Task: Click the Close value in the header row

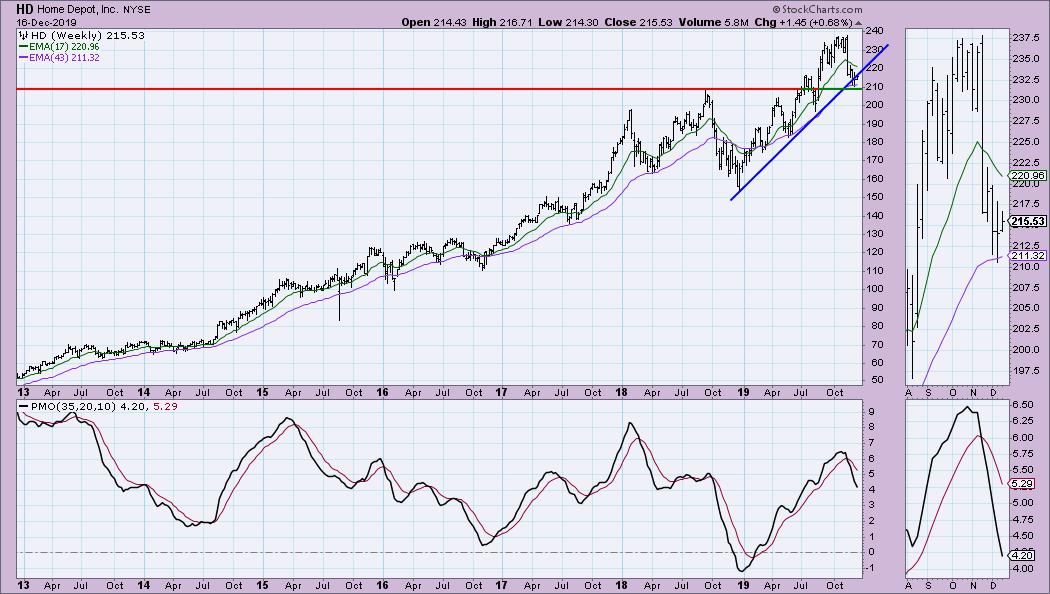Action: tap(656, 22)
